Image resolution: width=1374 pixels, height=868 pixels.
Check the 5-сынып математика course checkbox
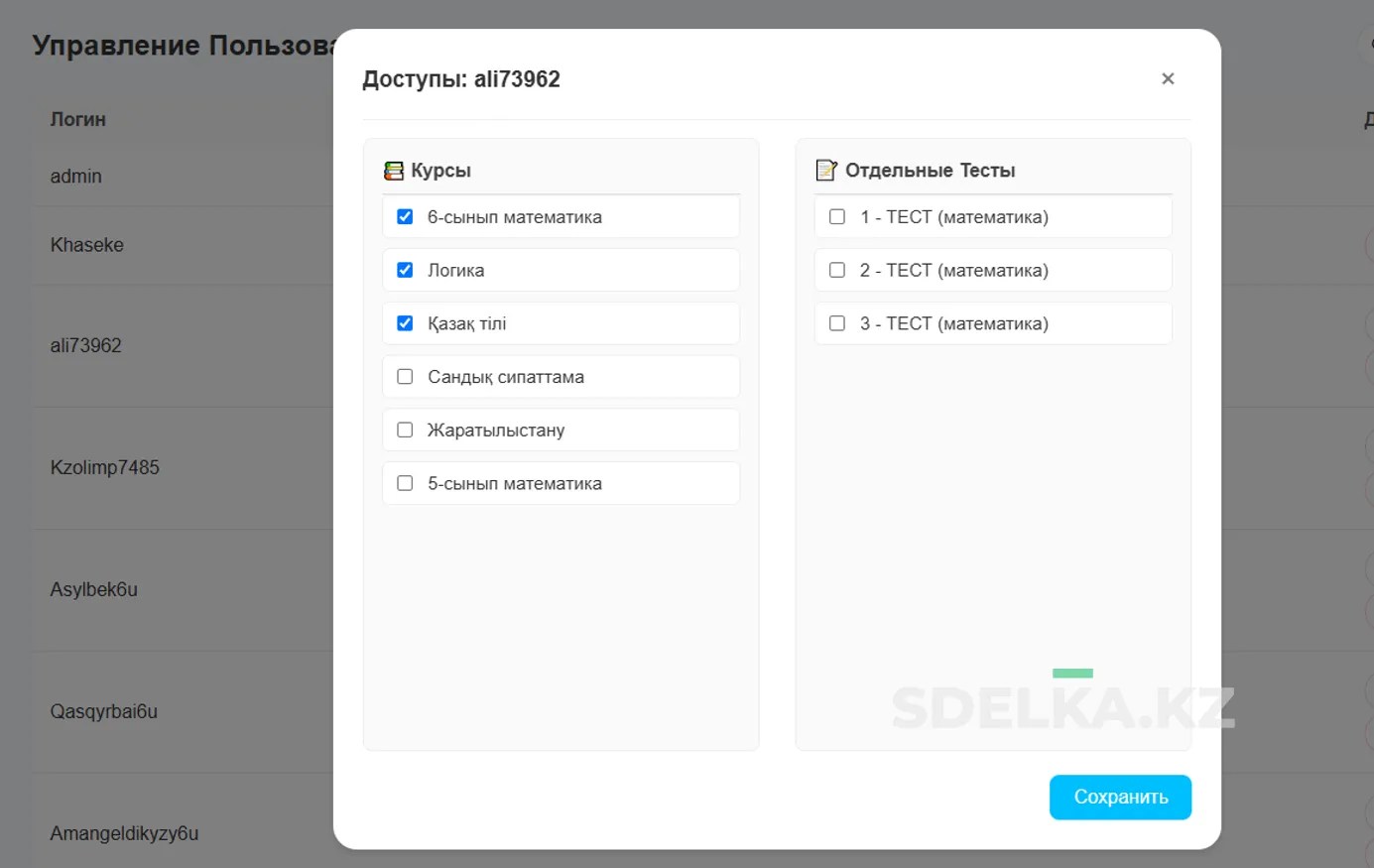pyautogui.click(x=405, y=483)
